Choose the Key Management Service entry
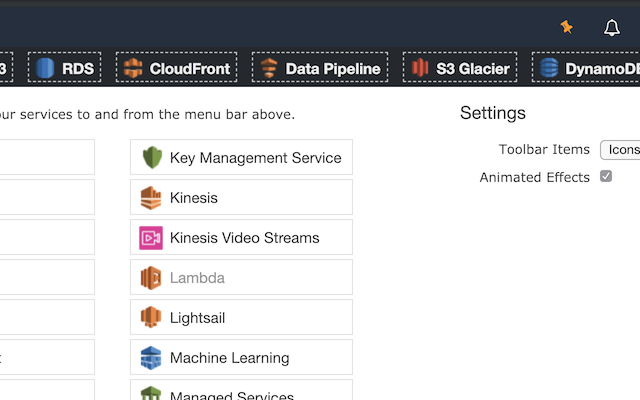The image size is (640, 400). tap(241, 157)
